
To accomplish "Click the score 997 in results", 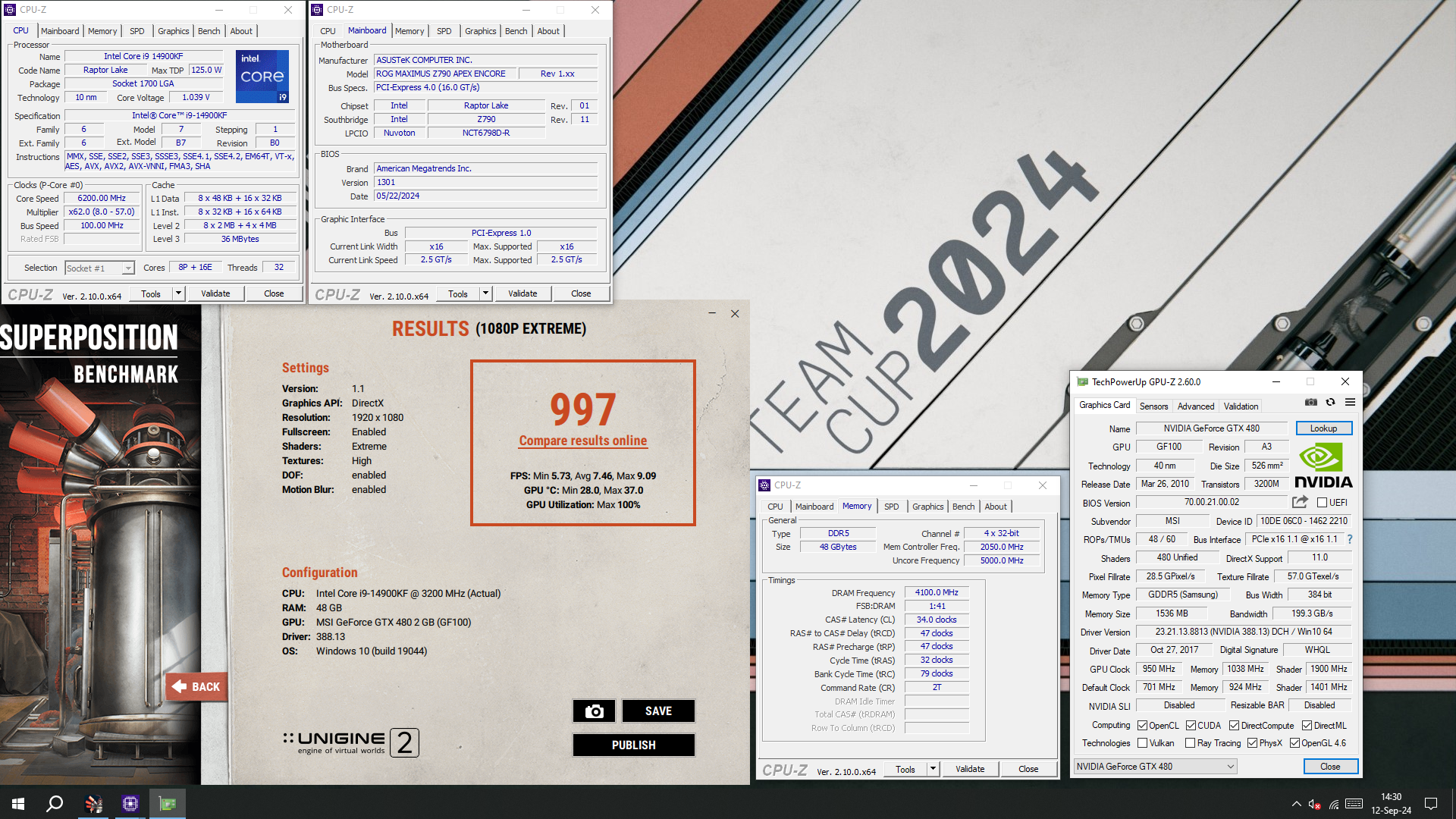I will [582, 409].
